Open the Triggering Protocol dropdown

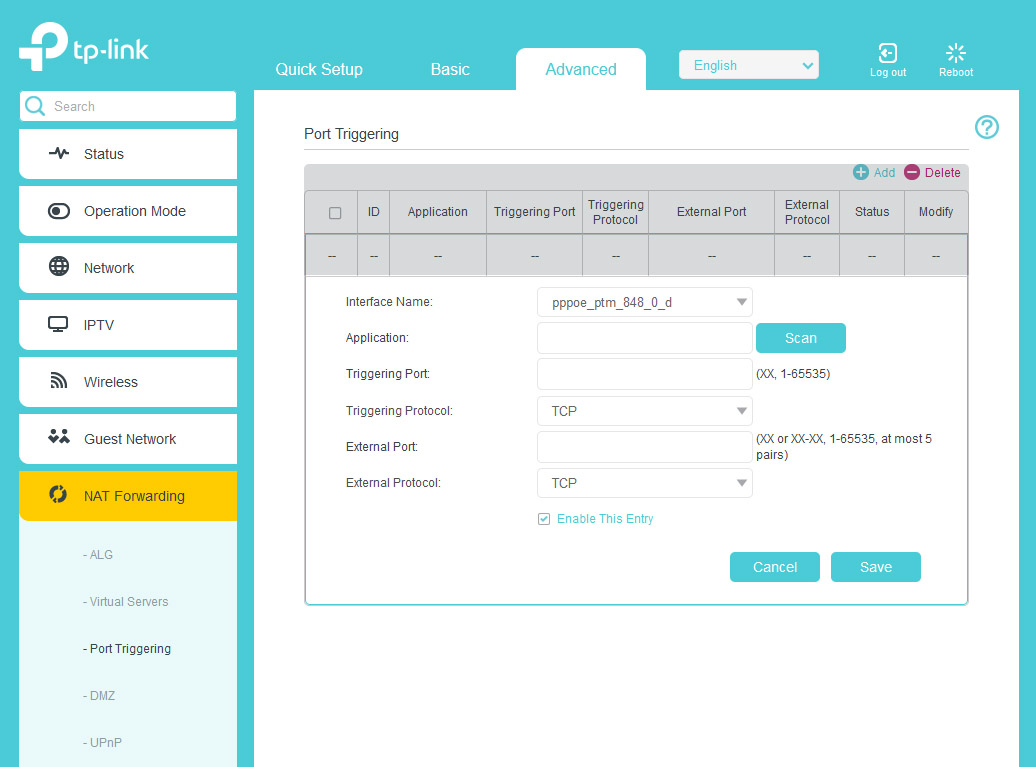pos(644,411)
